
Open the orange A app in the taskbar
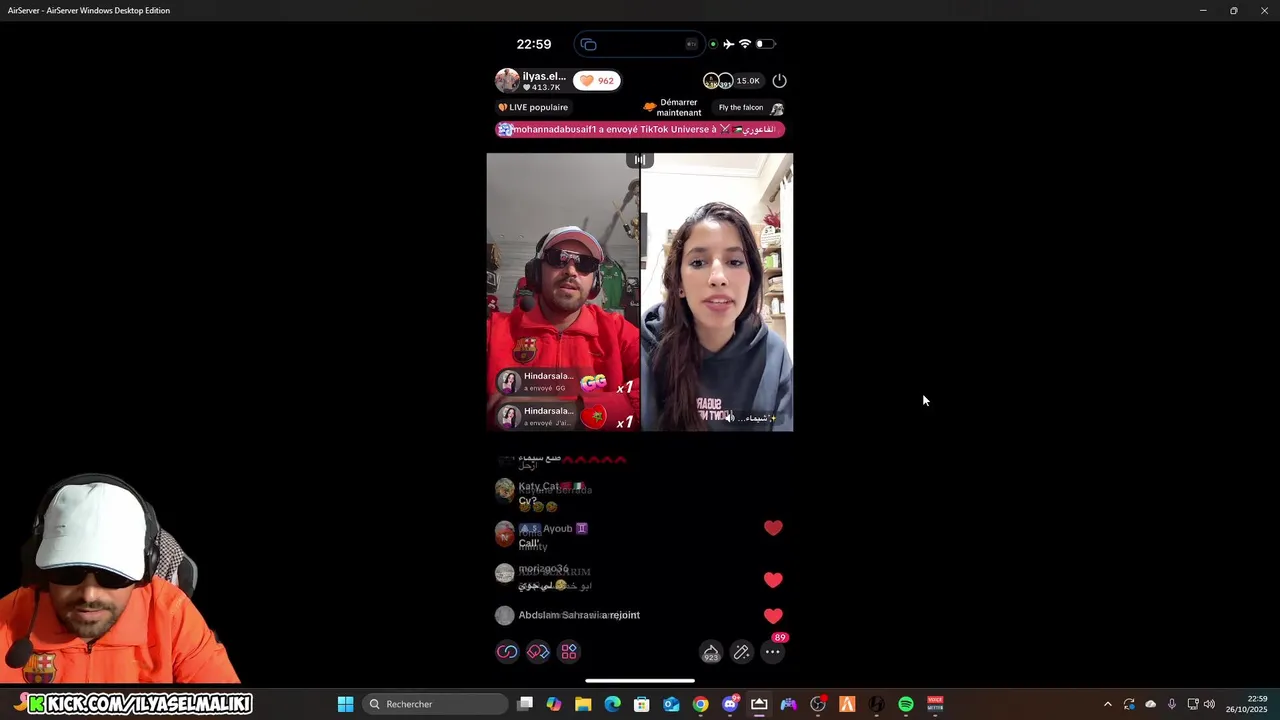(847, 704)
